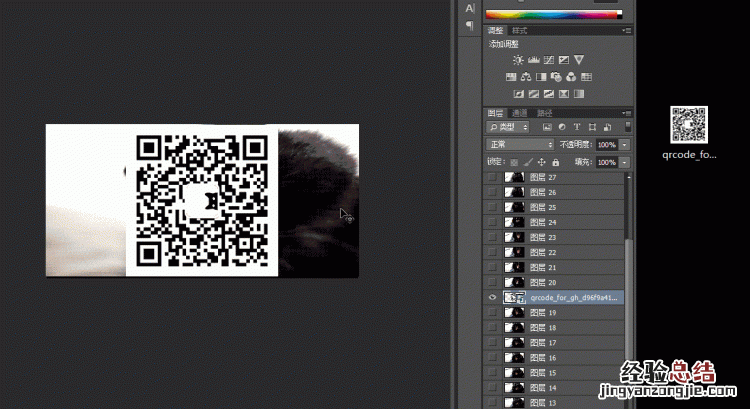
Task: Show layer 27 via its visibility box
Action: click(x=491, y=177)
